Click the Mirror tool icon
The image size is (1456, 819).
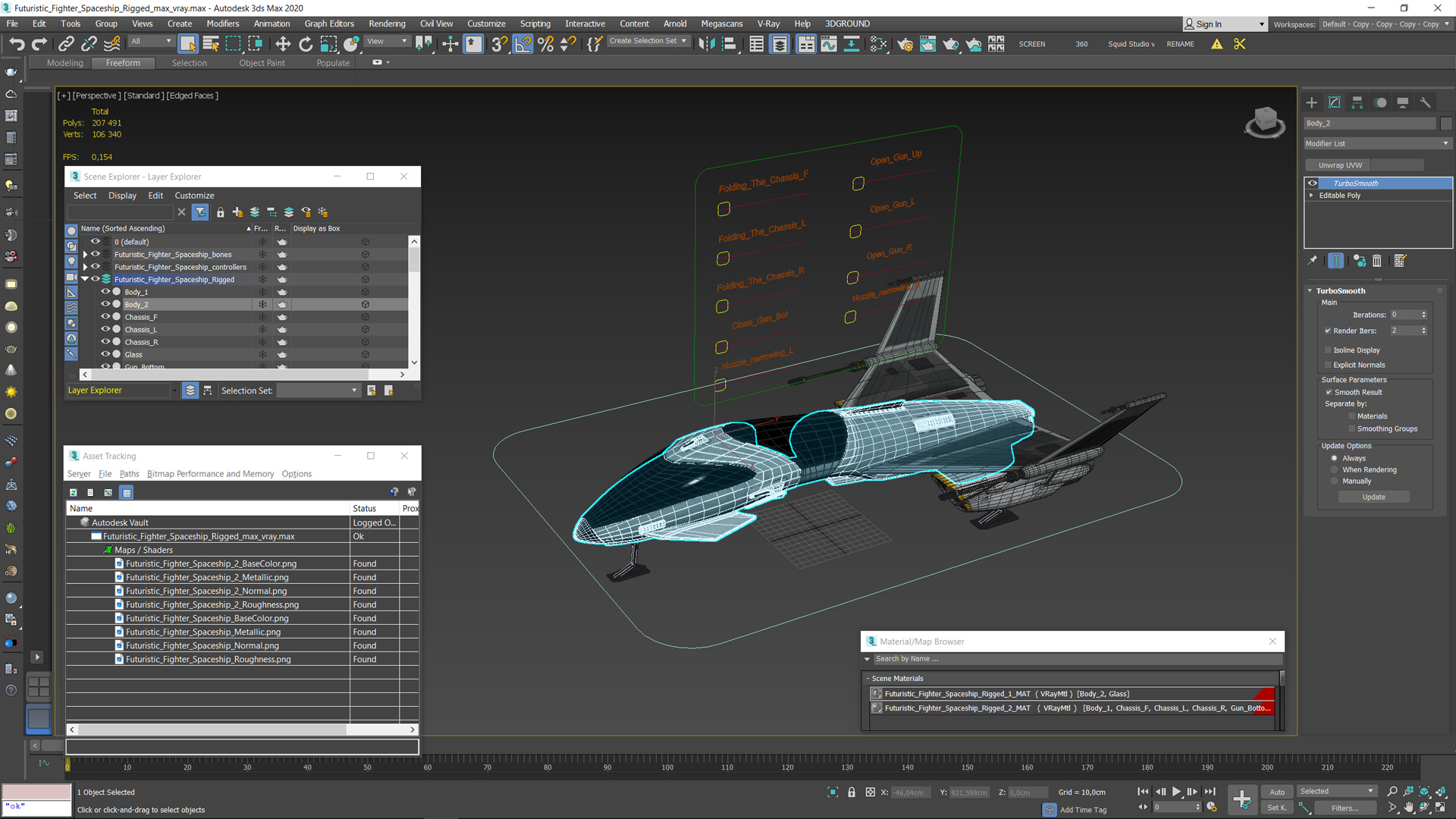click(707, 44)
